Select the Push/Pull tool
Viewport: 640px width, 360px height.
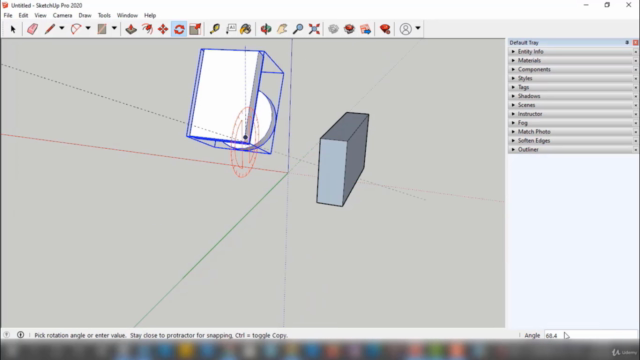[131, 29]
